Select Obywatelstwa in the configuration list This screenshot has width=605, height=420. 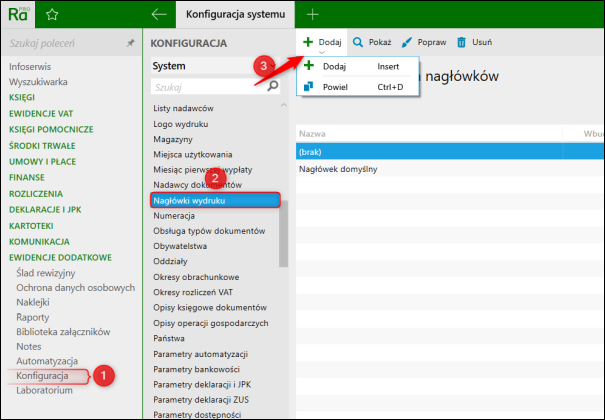click(180, 246)
